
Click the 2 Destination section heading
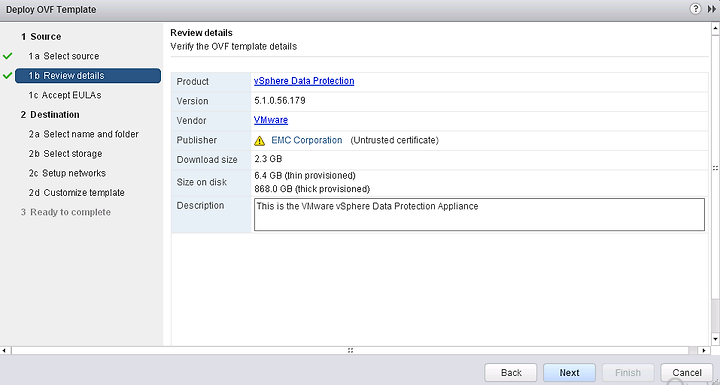50,114
